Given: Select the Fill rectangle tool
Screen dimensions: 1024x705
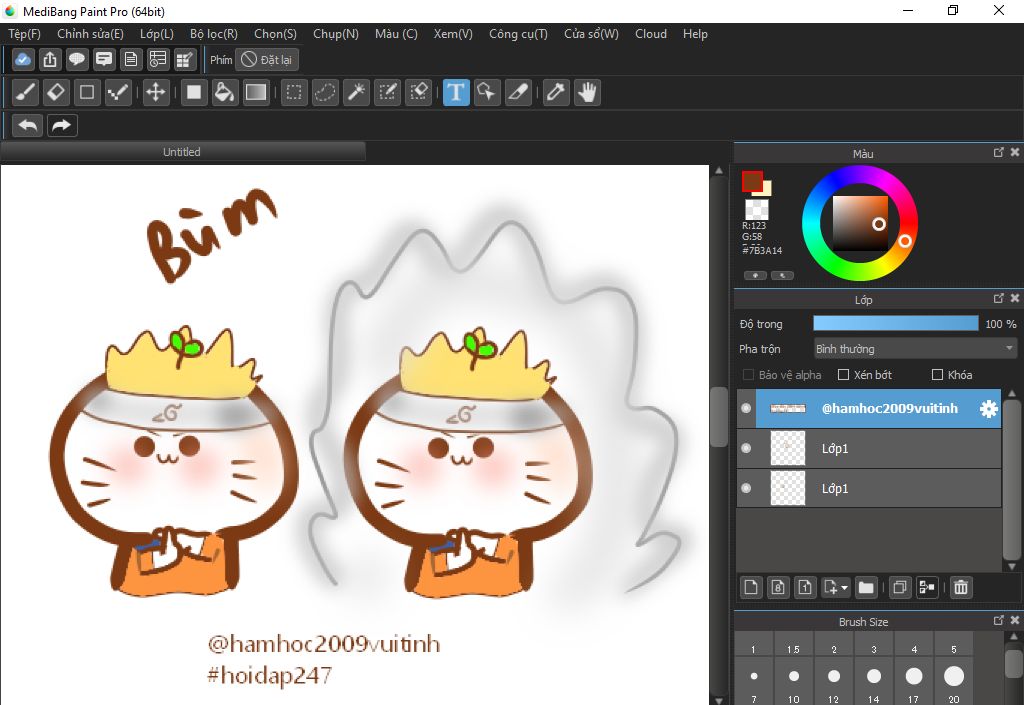Looking at the screenshot, I should click(193, 92).
